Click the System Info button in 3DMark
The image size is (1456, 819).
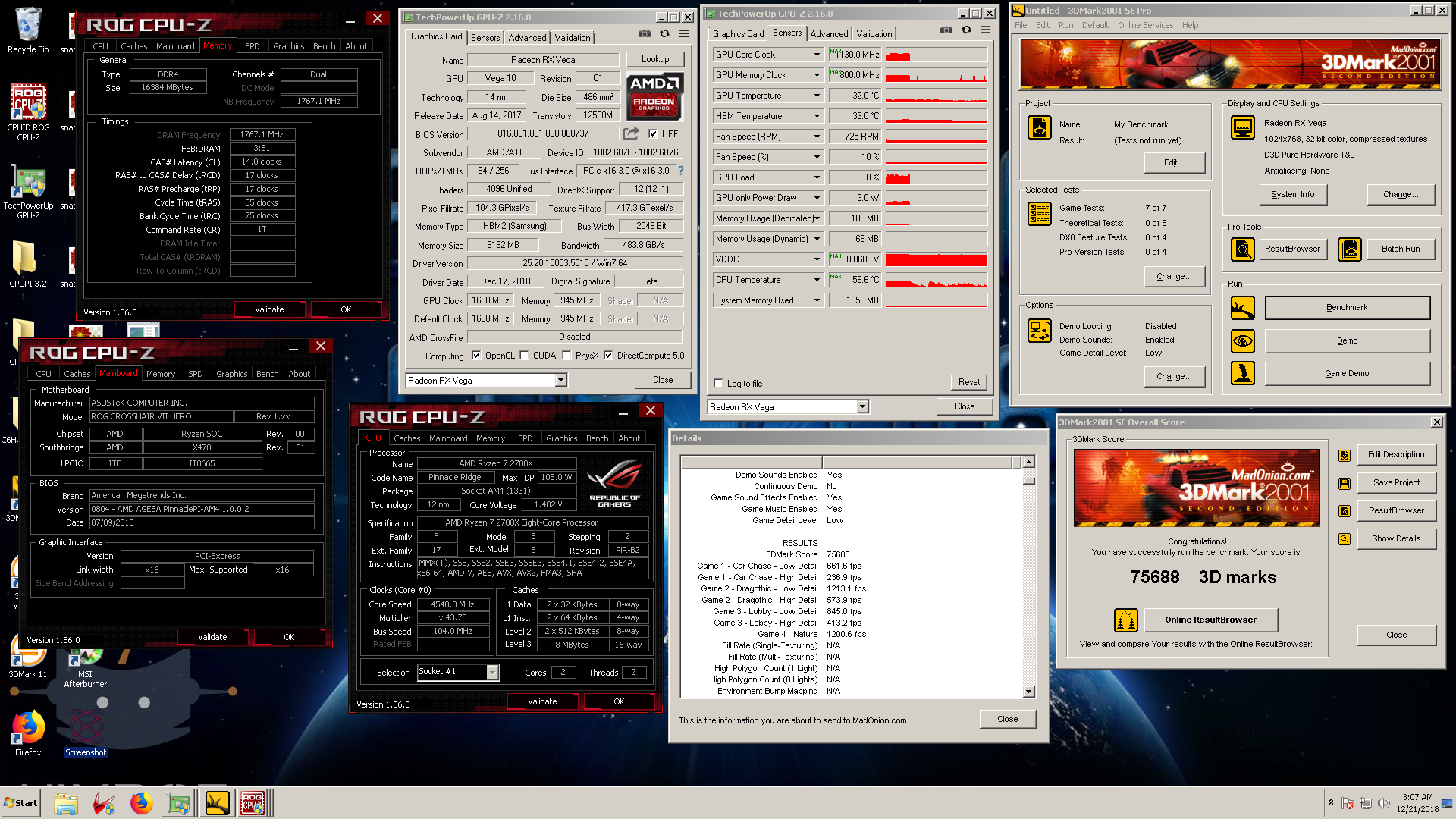click(1292, 195)
